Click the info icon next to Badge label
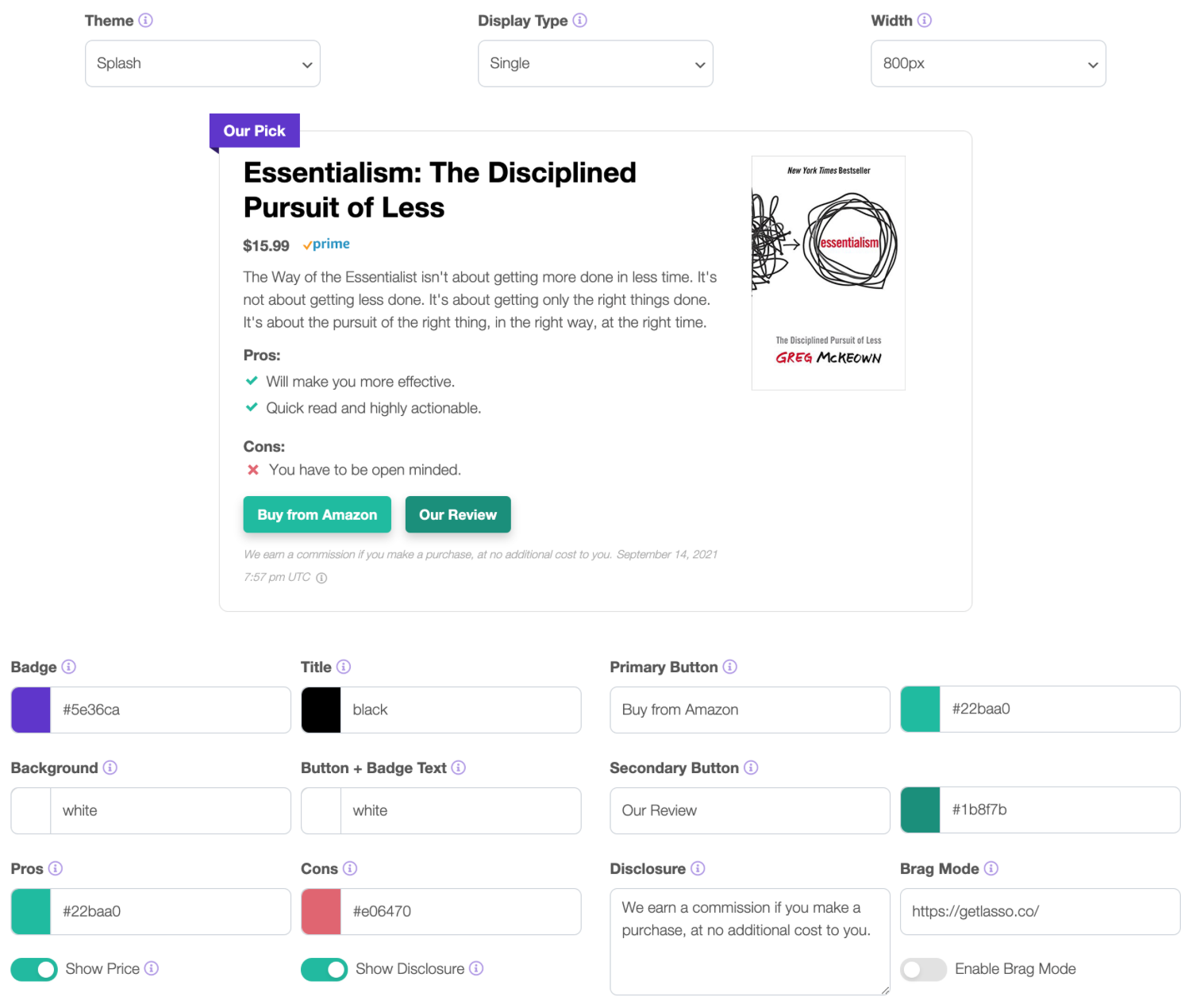1181x1008 pixels. click(69, 667)
